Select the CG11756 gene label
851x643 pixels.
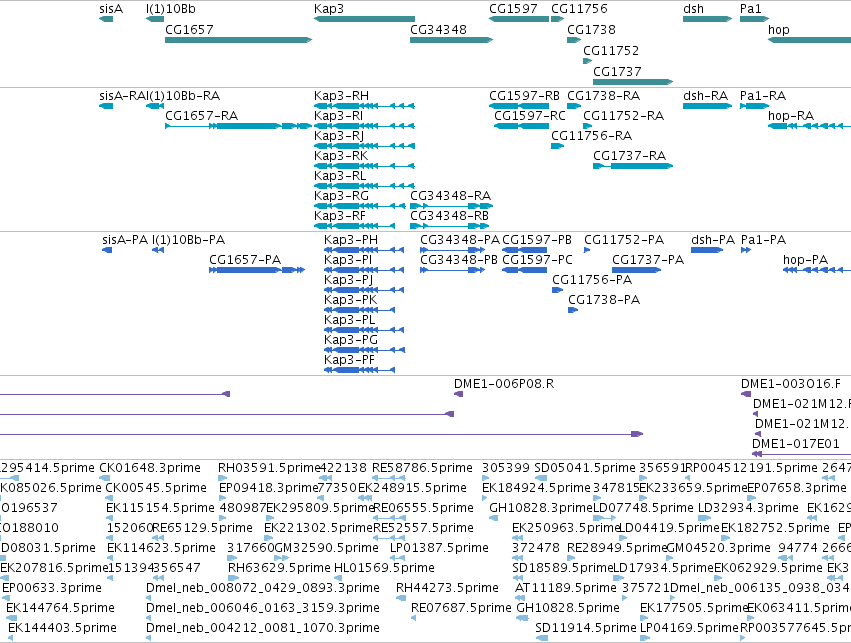(579, 9)
